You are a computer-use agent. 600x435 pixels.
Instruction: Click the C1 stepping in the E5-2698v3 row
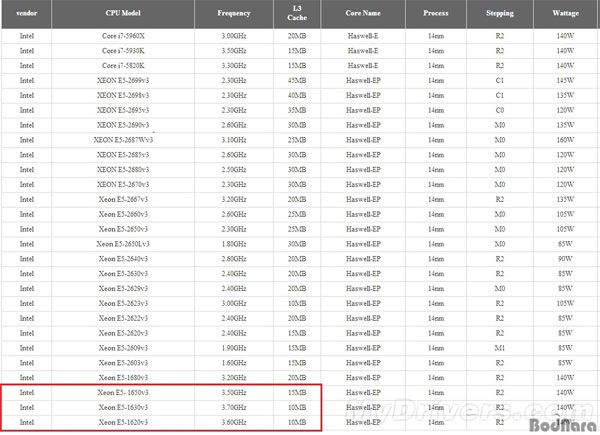click(x=500, y=96)
